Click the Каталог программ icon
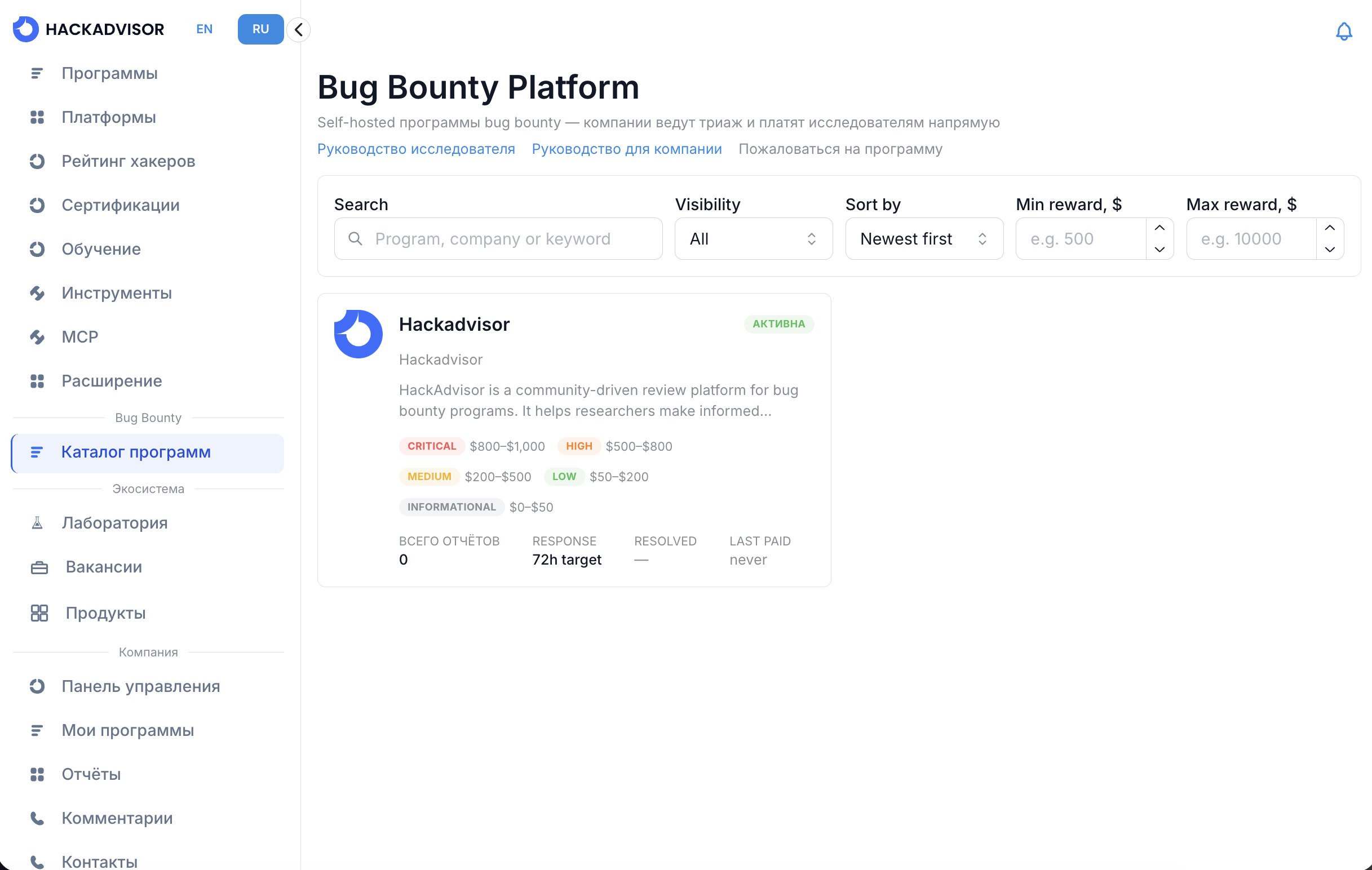This screenshot has height=870, width=1372. tap(37, 452)
